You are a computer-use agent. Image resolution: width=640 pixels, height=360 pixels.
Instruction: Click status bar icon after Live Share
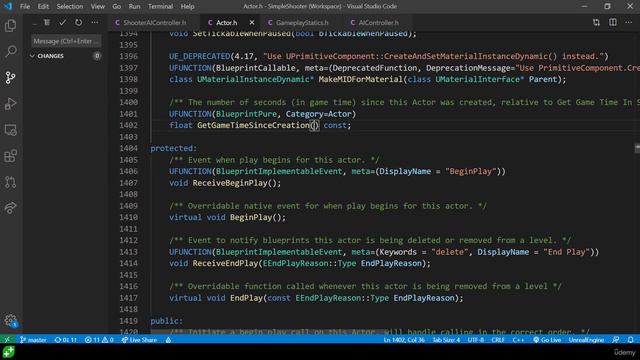[x=168, y=340]
